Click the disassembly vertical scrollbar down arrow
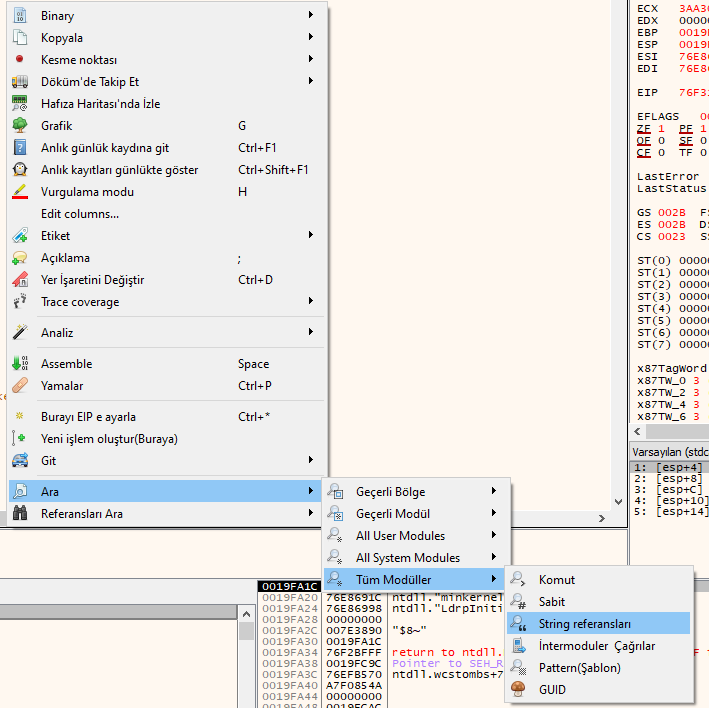 click(619, 502)
